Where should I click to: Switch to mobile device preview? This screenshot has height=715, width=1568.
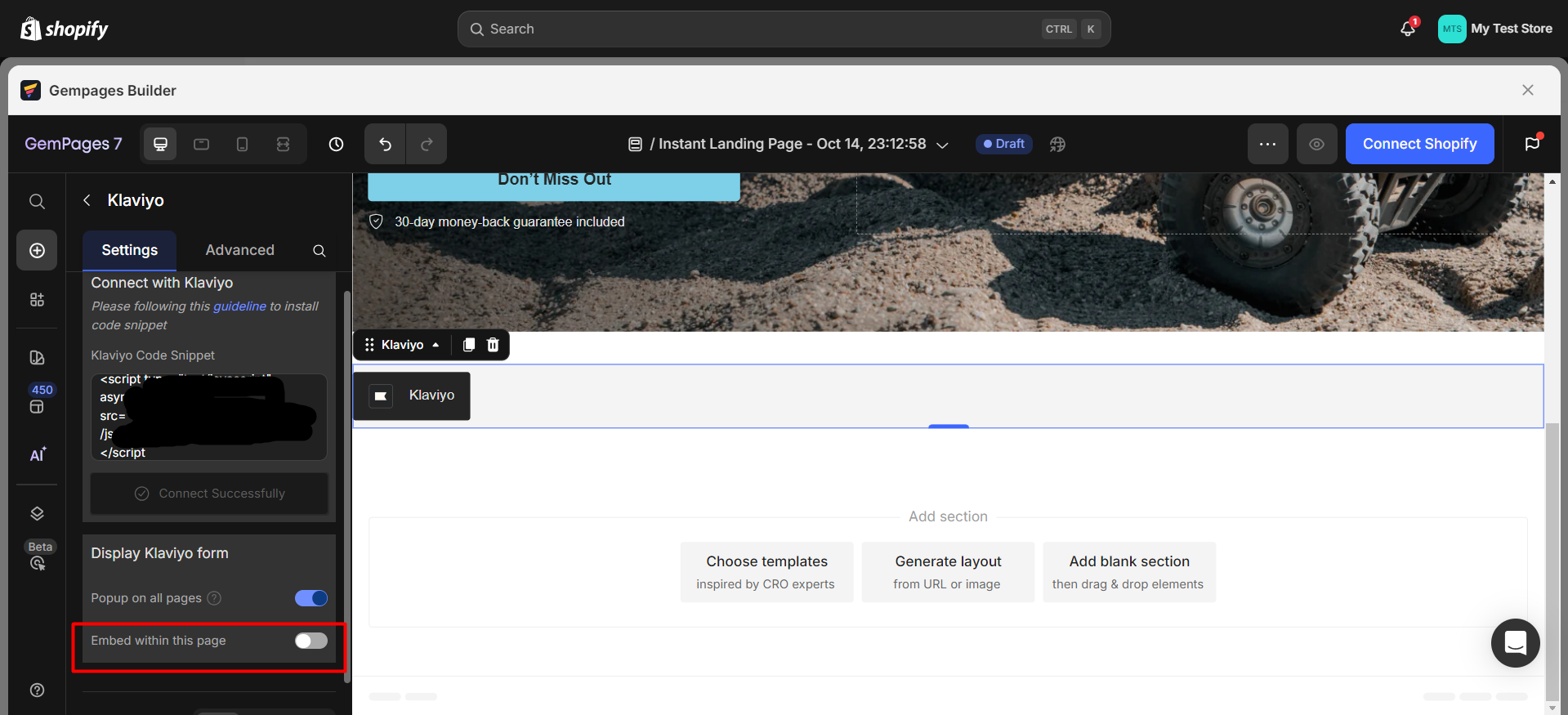click(242, 145)
